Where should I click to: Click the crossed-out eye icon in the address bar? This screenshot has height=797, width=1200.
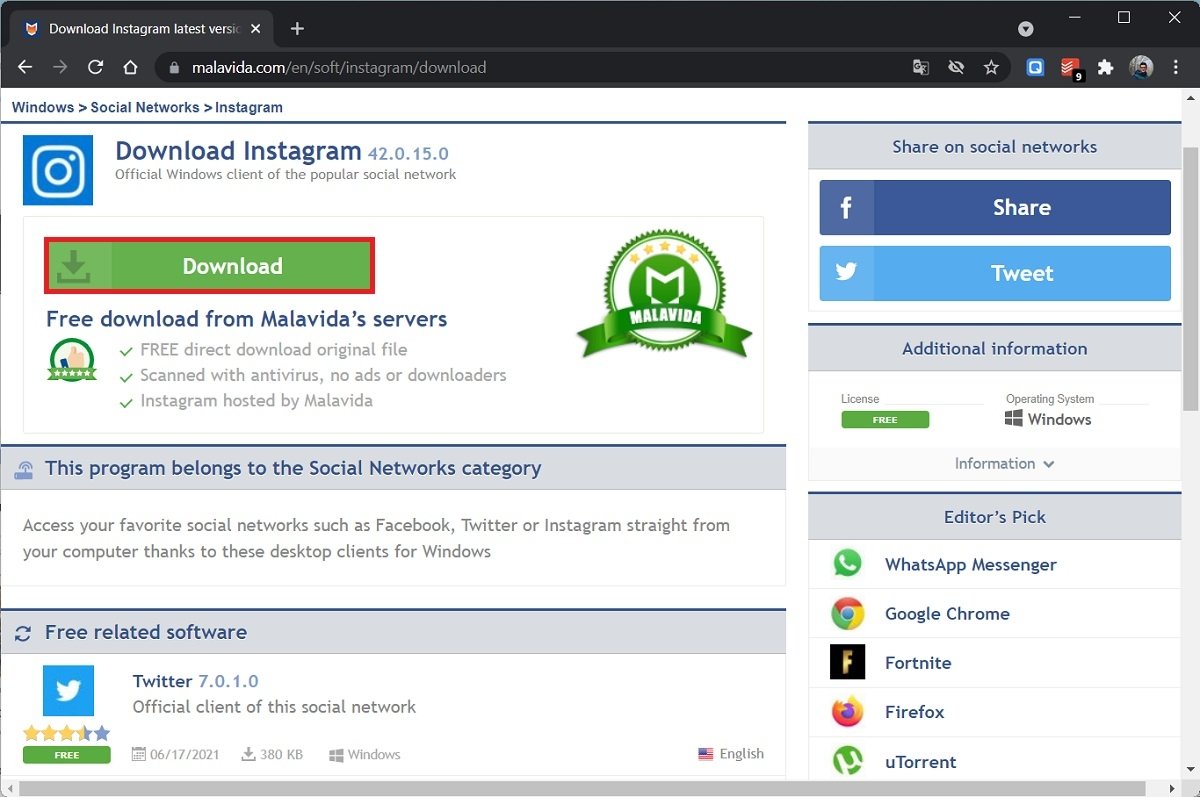[956, 68]
